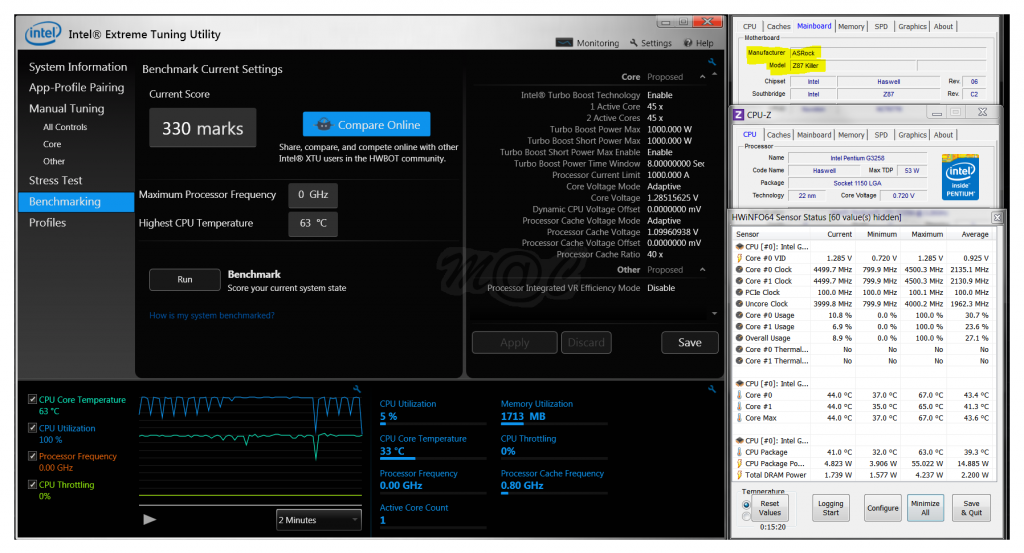
Task: Click the wrench icon above the Core settings
Action: [x=712, y=62]
